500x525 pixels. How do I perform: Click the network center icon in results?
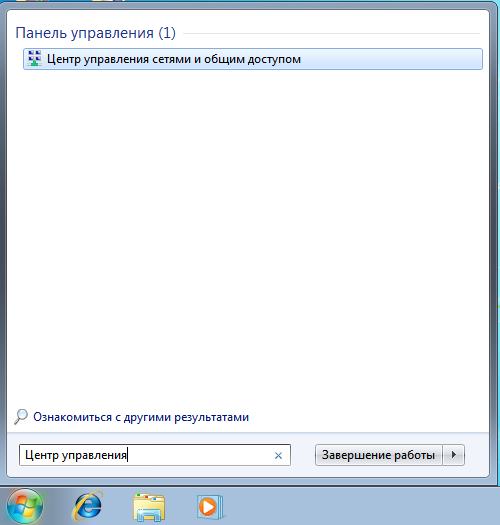point(34,59)
